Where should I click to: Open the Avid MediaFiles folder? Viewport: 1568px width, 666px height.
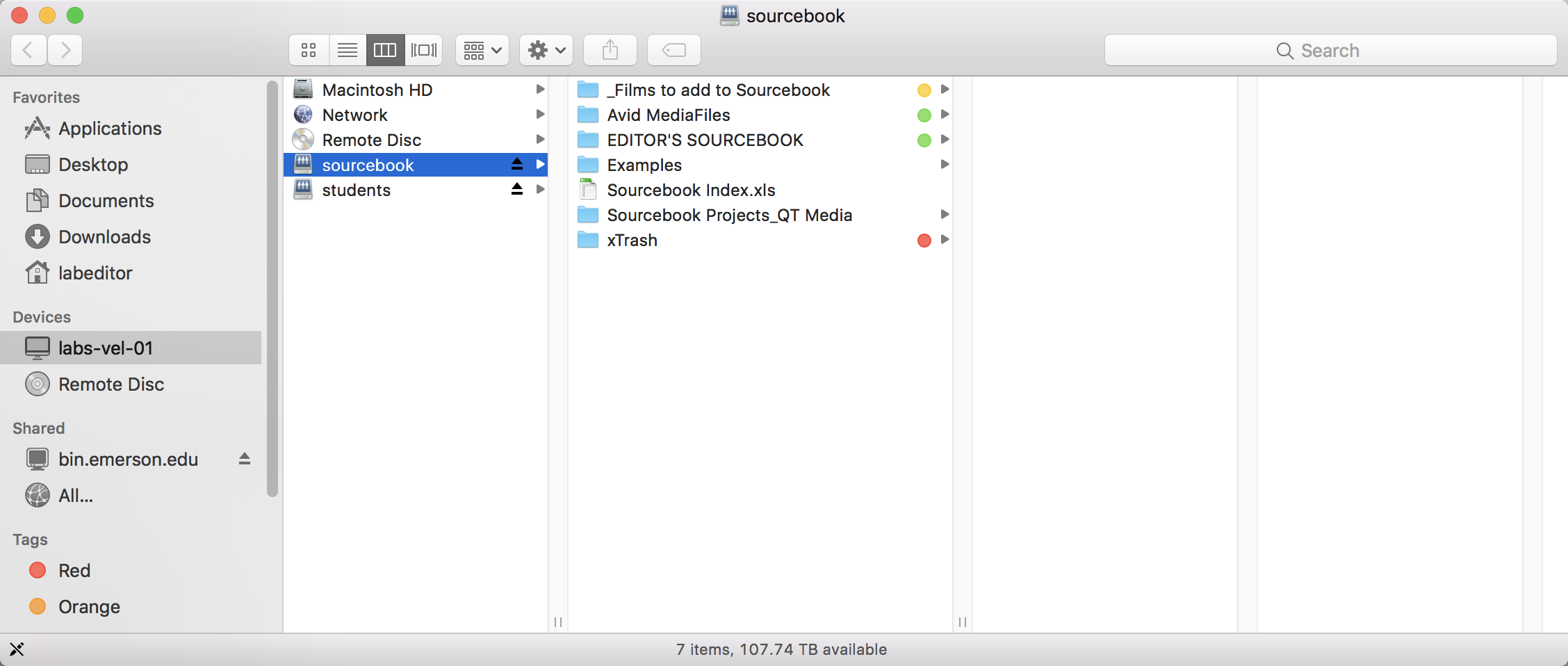(x=760, y=115)
